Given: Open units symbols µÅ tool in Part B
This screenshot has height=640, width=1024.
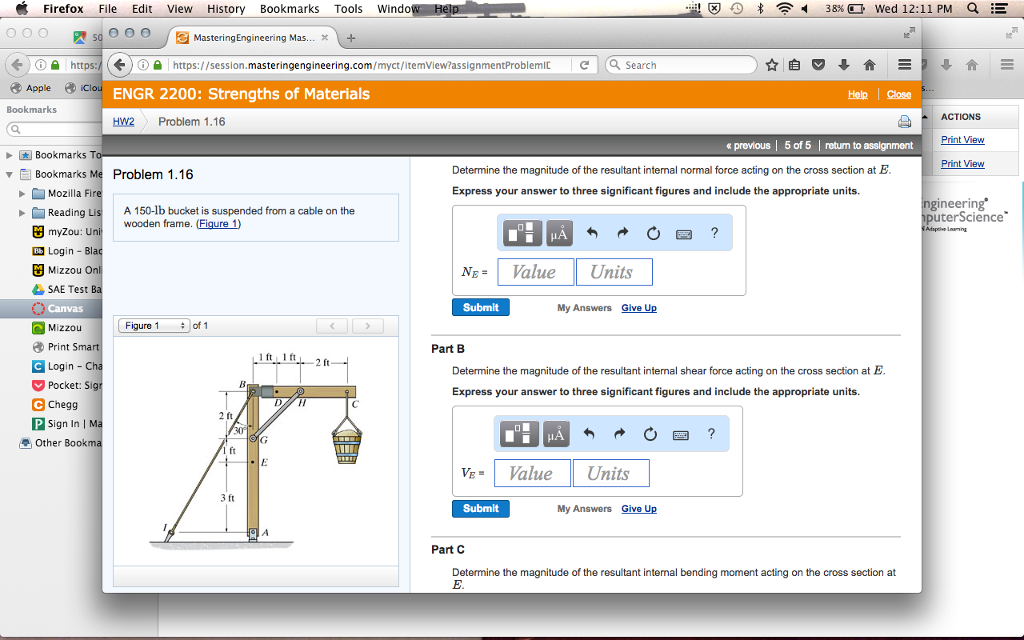Looking at the screenshot, I should point(556,434).
